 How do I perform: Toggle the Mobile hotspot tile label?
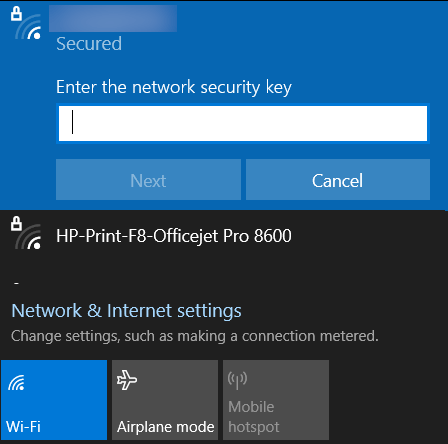click(x=254, y=417)
